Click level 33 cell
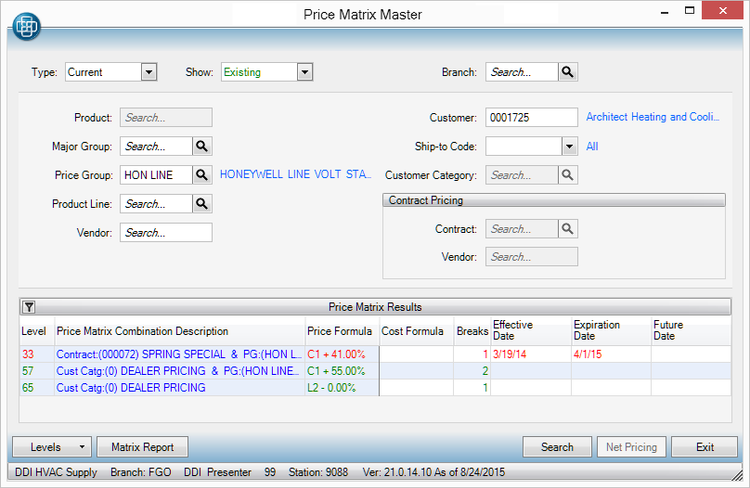Screen dimensions: 750x488 pos(37,355)
